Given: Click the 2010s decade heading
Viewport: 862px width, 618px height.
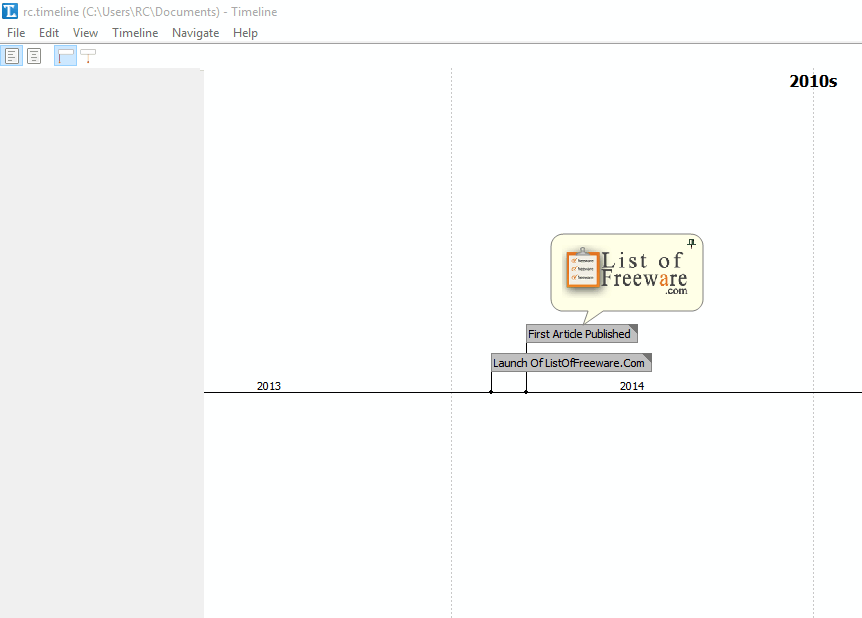Looking at the screenshot, I should 813,81.
